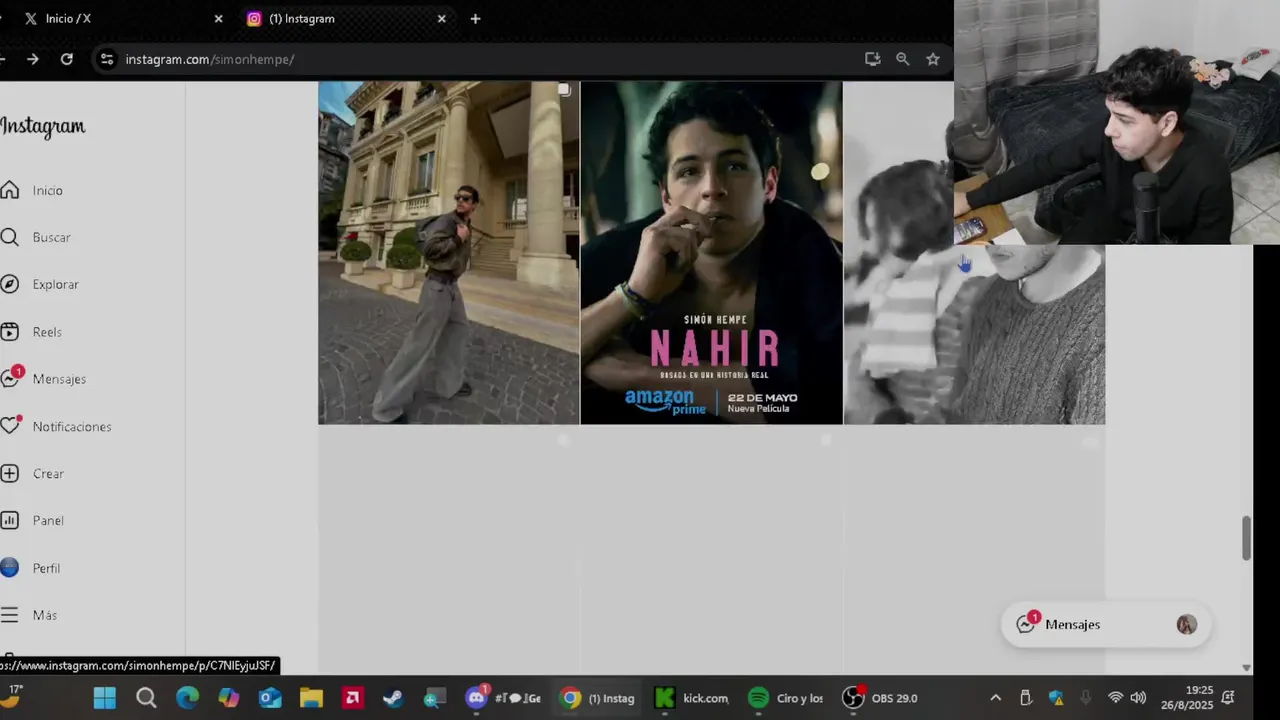The image size is (1280, 720).
Task: Open Steam from the taskbar
Action: point(393,698)
